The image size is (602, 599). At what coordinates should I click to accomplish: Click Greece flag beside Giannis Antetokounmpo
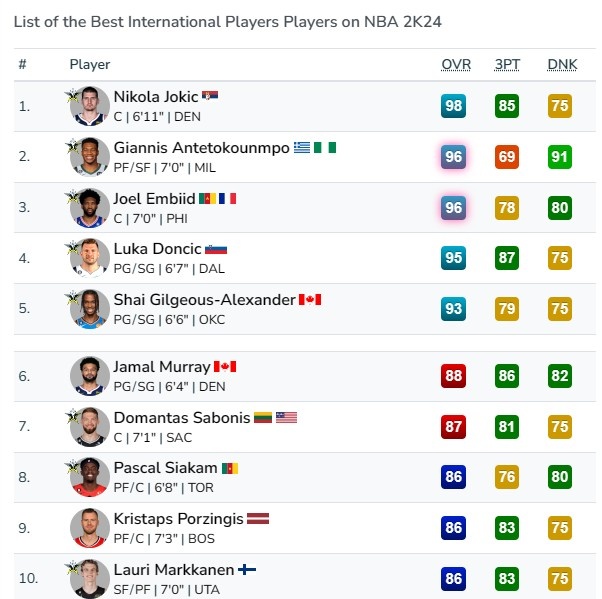point(302,147)
